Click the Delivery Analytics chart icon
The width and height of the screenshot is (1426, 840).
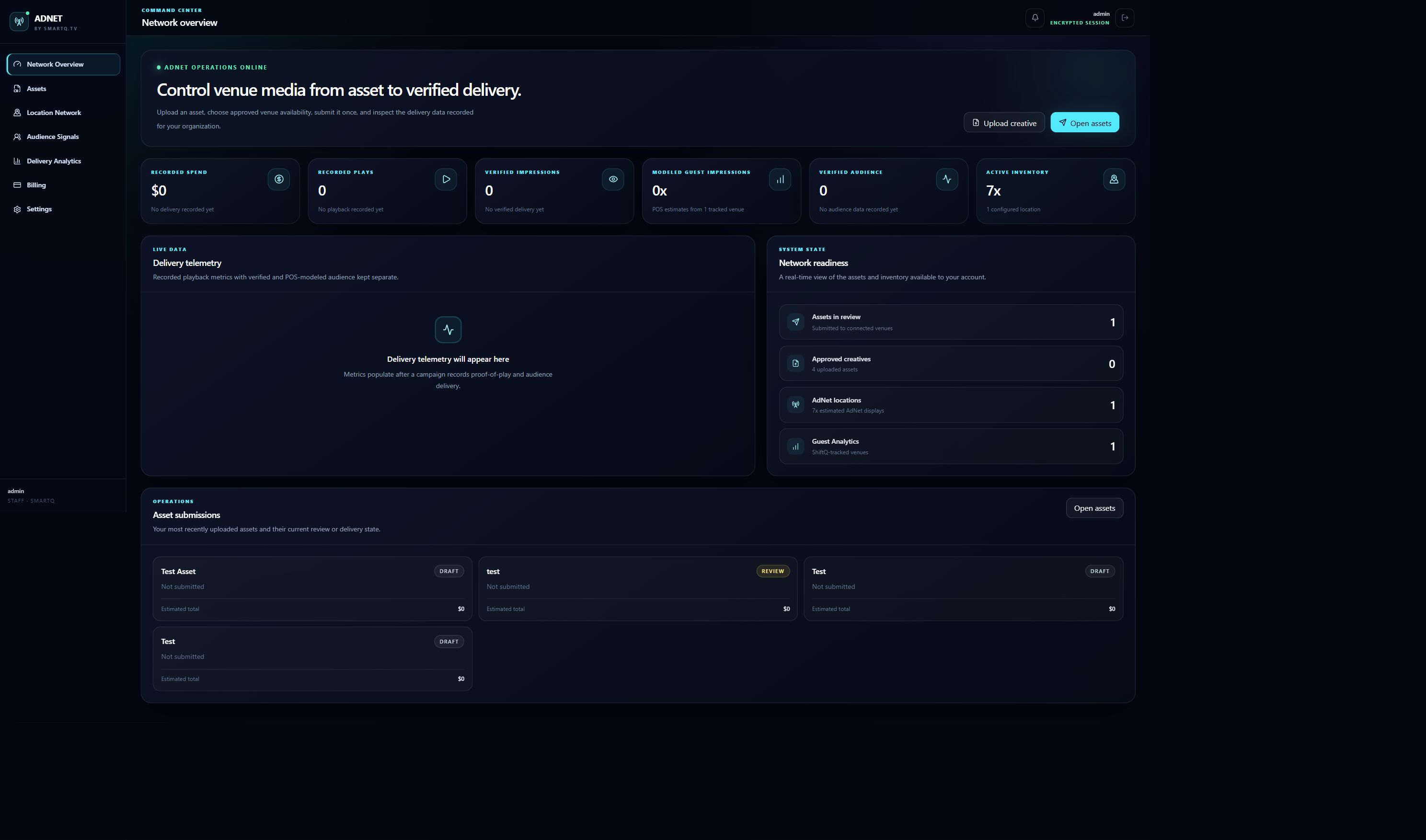click(18, 161)
